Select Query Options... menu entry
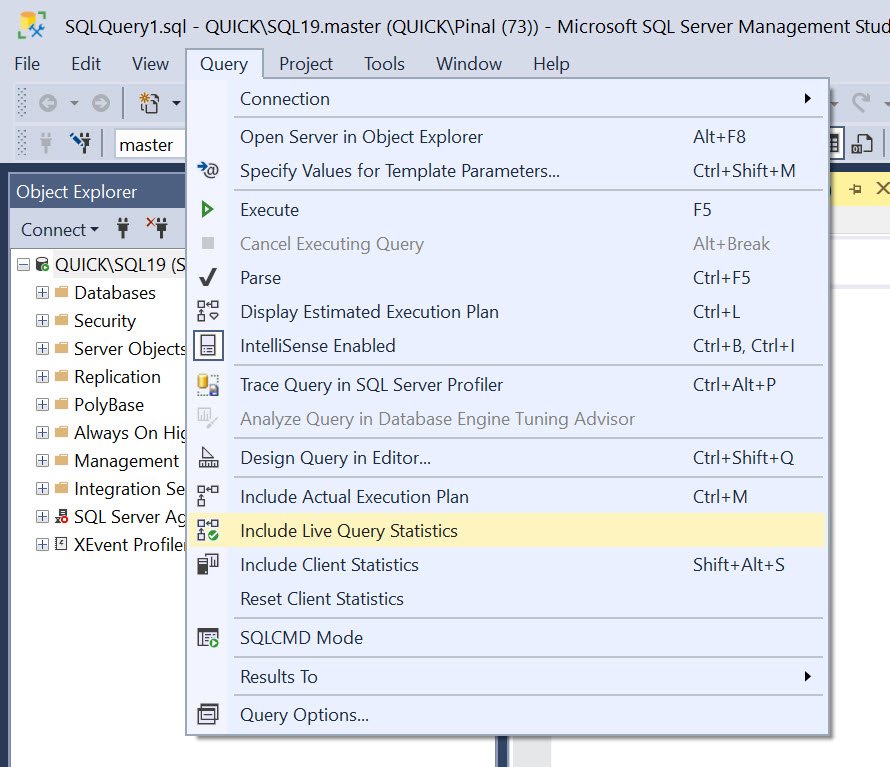 (x=507, y=715)
